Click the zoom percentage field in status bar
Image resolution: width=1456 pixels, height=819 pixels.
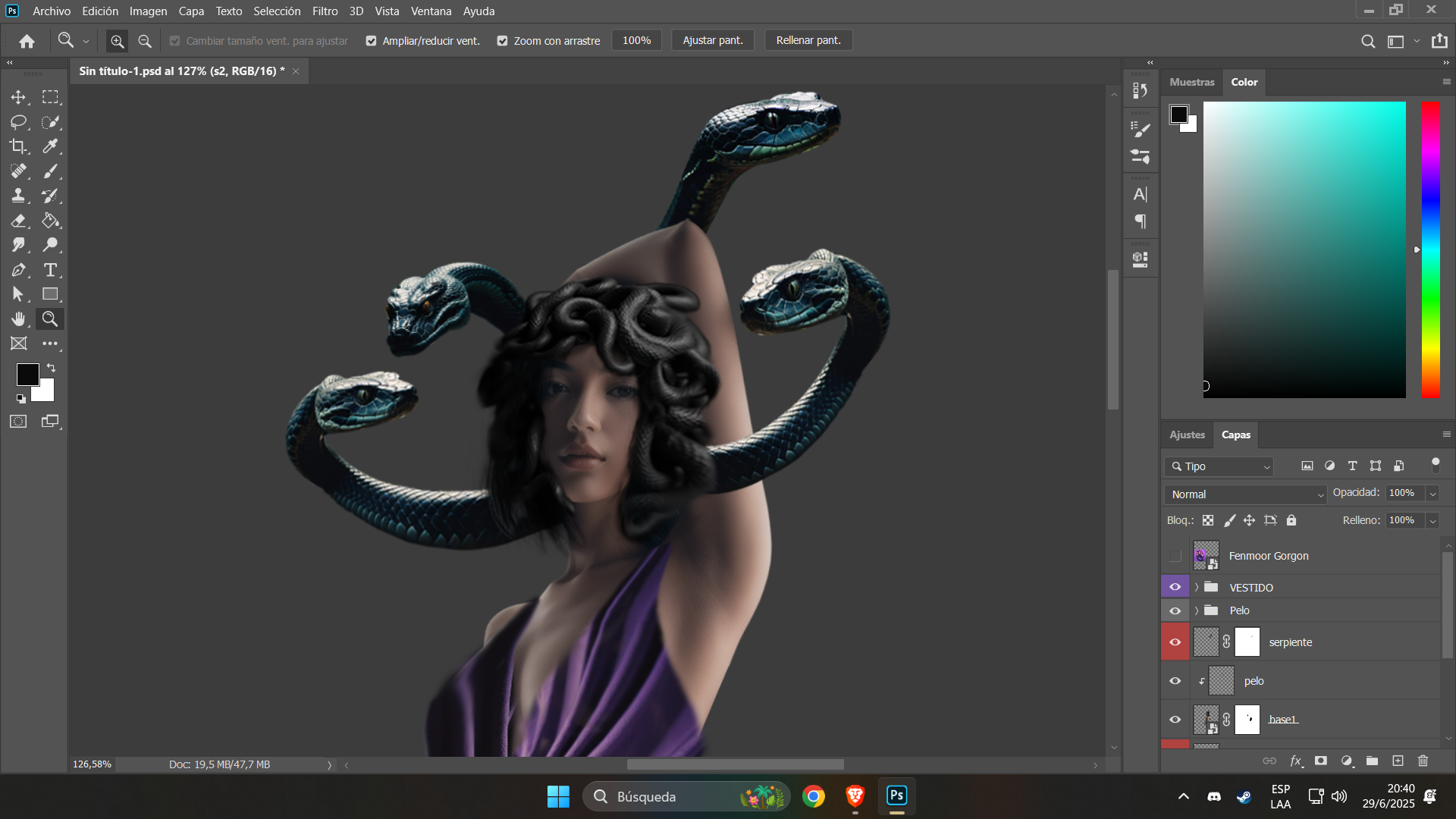click(x=92, y=764)
